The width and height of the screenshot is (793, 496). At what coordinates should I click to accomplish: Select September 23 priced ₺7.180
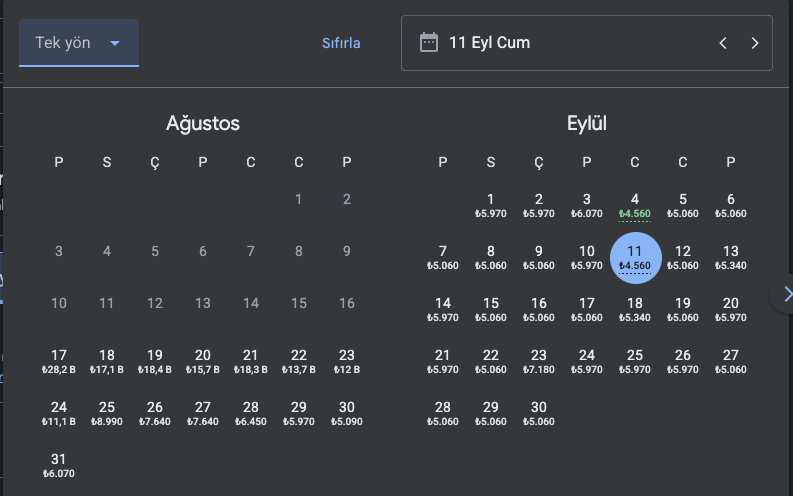coord(539,362)
